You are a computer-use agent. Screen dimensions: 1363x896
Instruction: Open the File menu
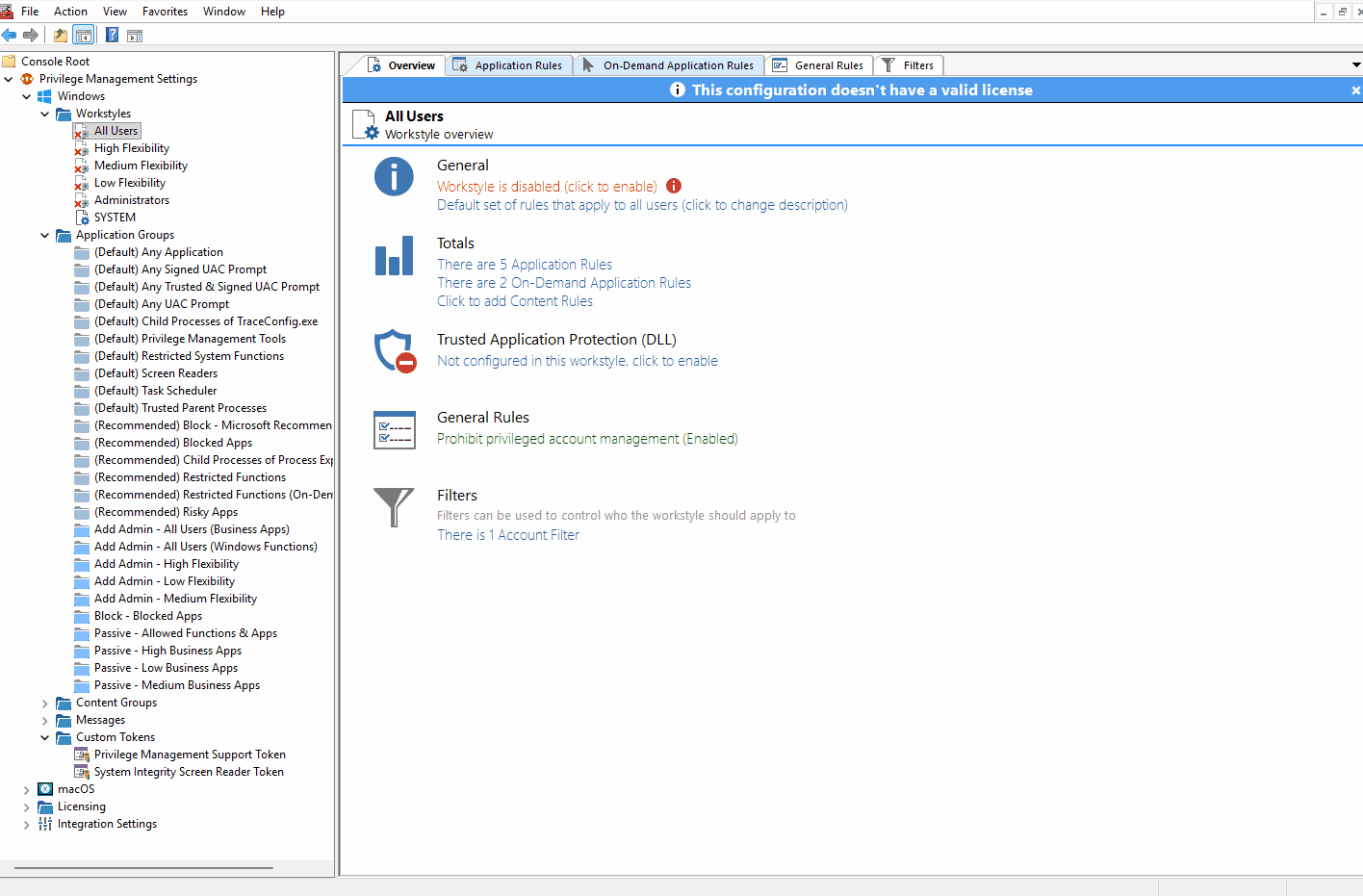pyautogui.click(x=30, y=12)
